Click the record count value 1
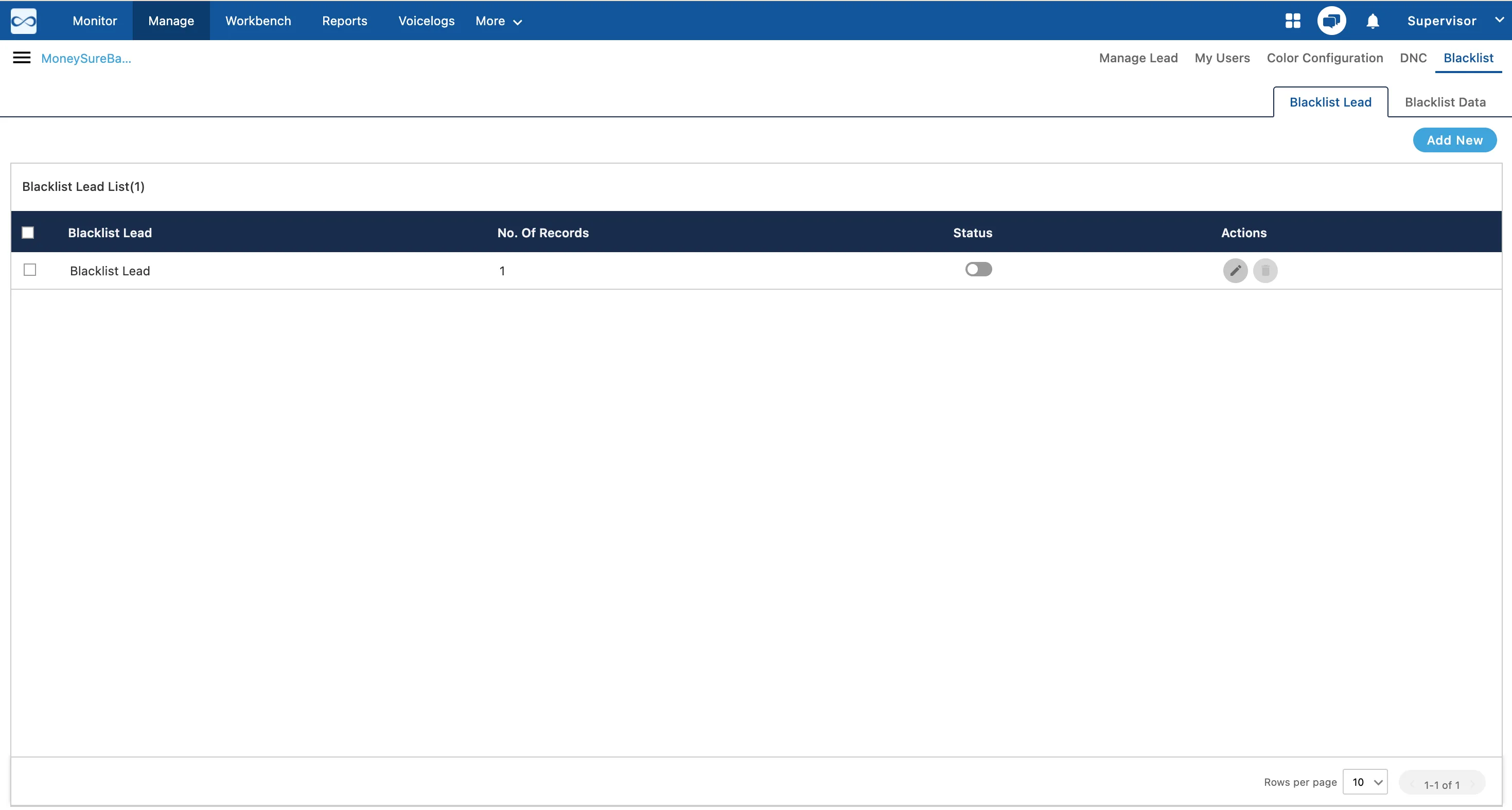Viewport: 1512px width, 810px height. point(502,271)
